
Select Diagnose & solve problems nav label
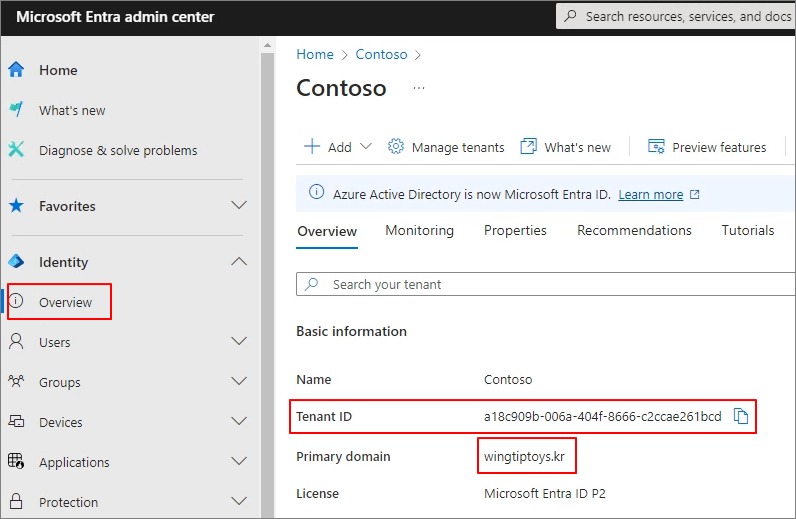coord(118,150)
